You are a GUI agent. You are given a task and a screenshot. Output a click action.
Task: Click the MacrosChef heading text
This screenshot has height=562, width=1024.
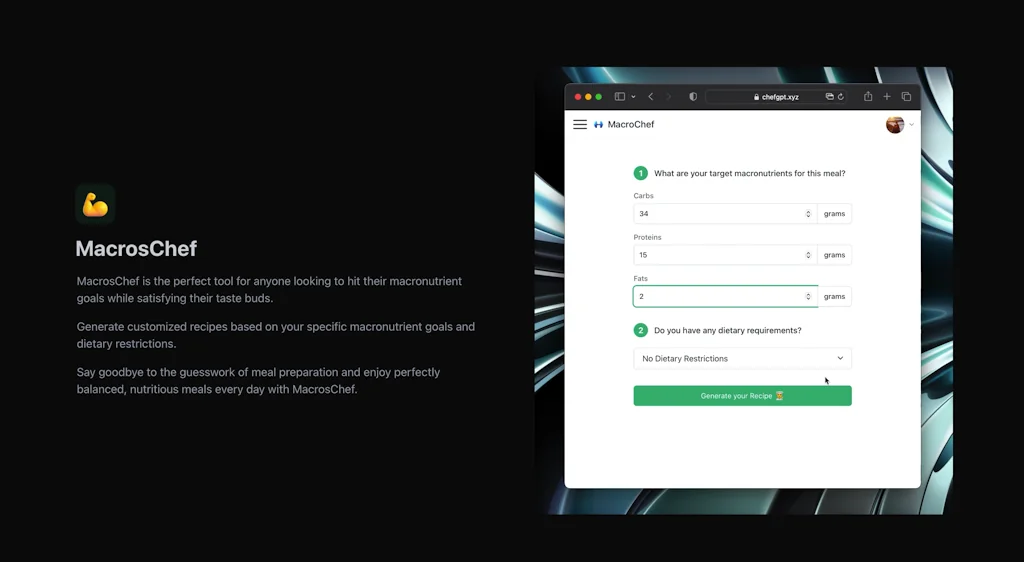pos(136,249)
